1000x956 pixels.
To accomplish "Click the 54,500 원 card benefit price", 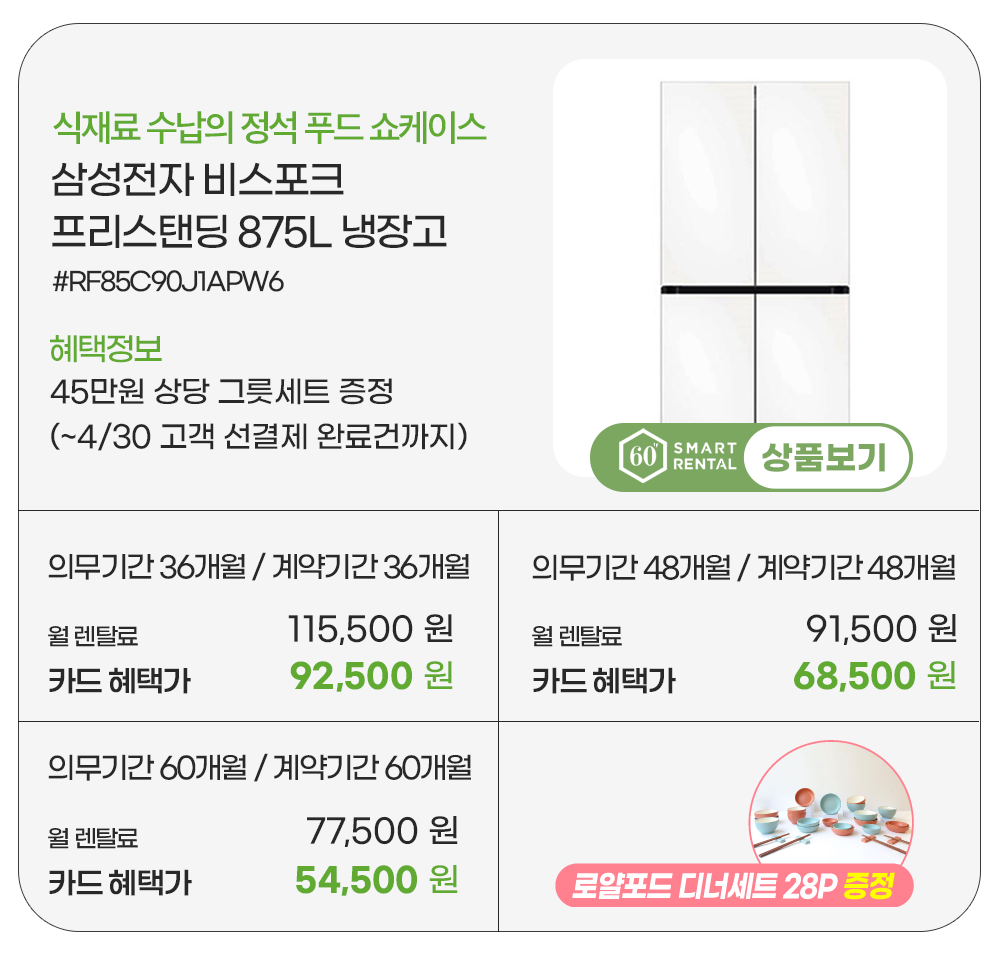I will click(x=376, y=880).
